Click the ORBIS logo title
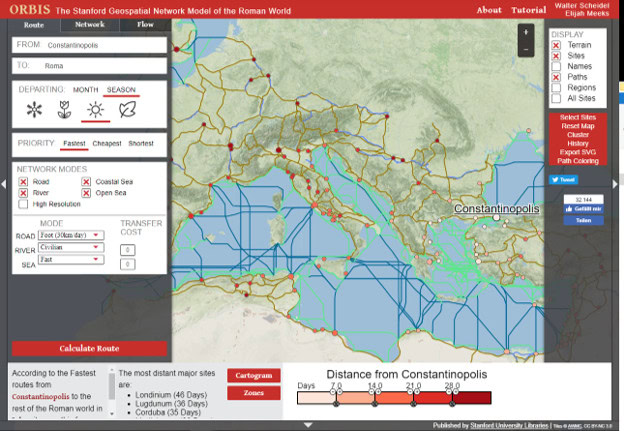The width and height of the screenshot is (624, 431). (30, 10)
